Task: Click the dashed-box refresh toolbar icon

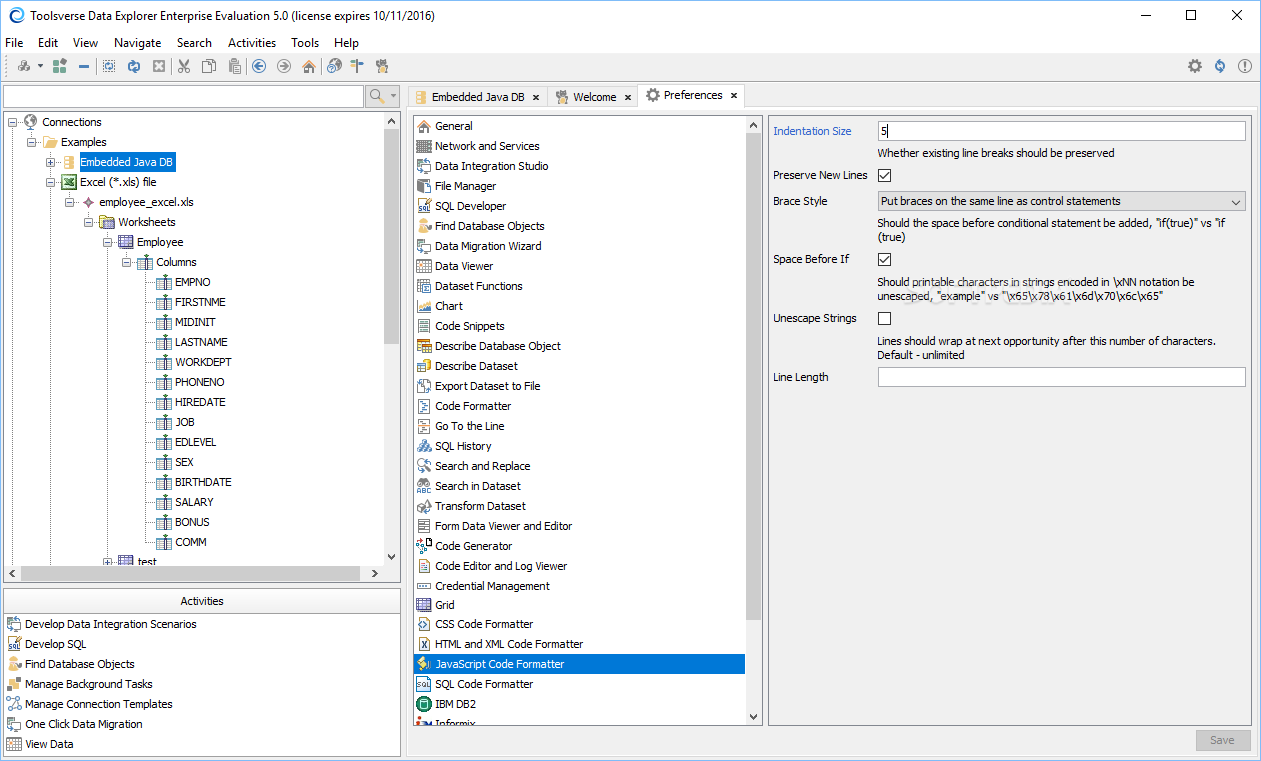Action: pyautogui.click(x=109, y=66)
